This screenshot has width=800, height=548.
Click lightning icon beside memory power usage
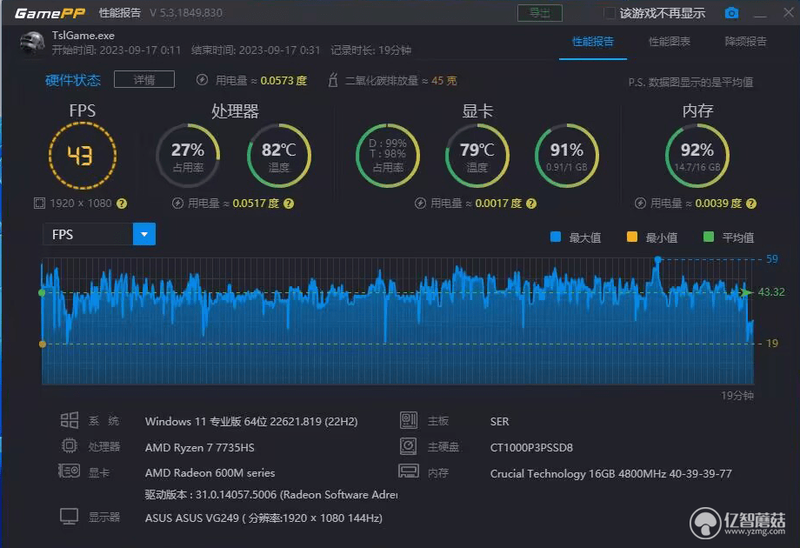(x=640, y=204)
